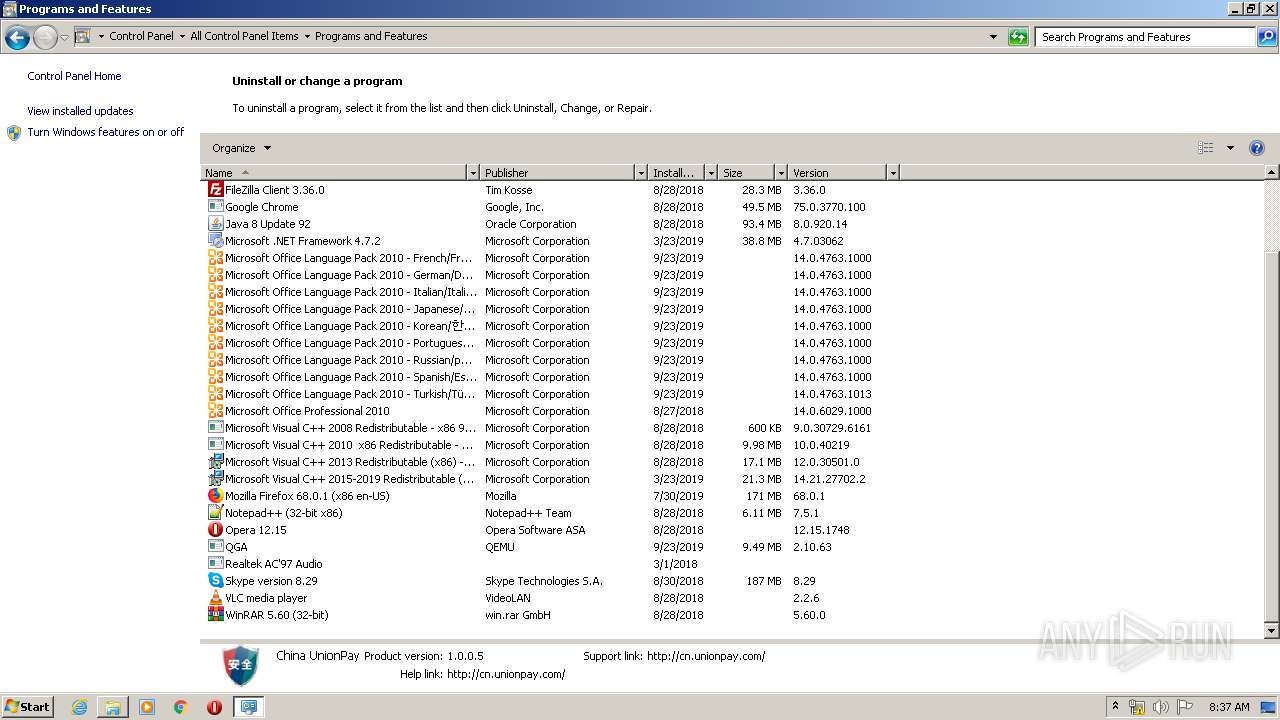Open the view options dropdown arrow
The image size is (1280, 720).
(1230, 148)
